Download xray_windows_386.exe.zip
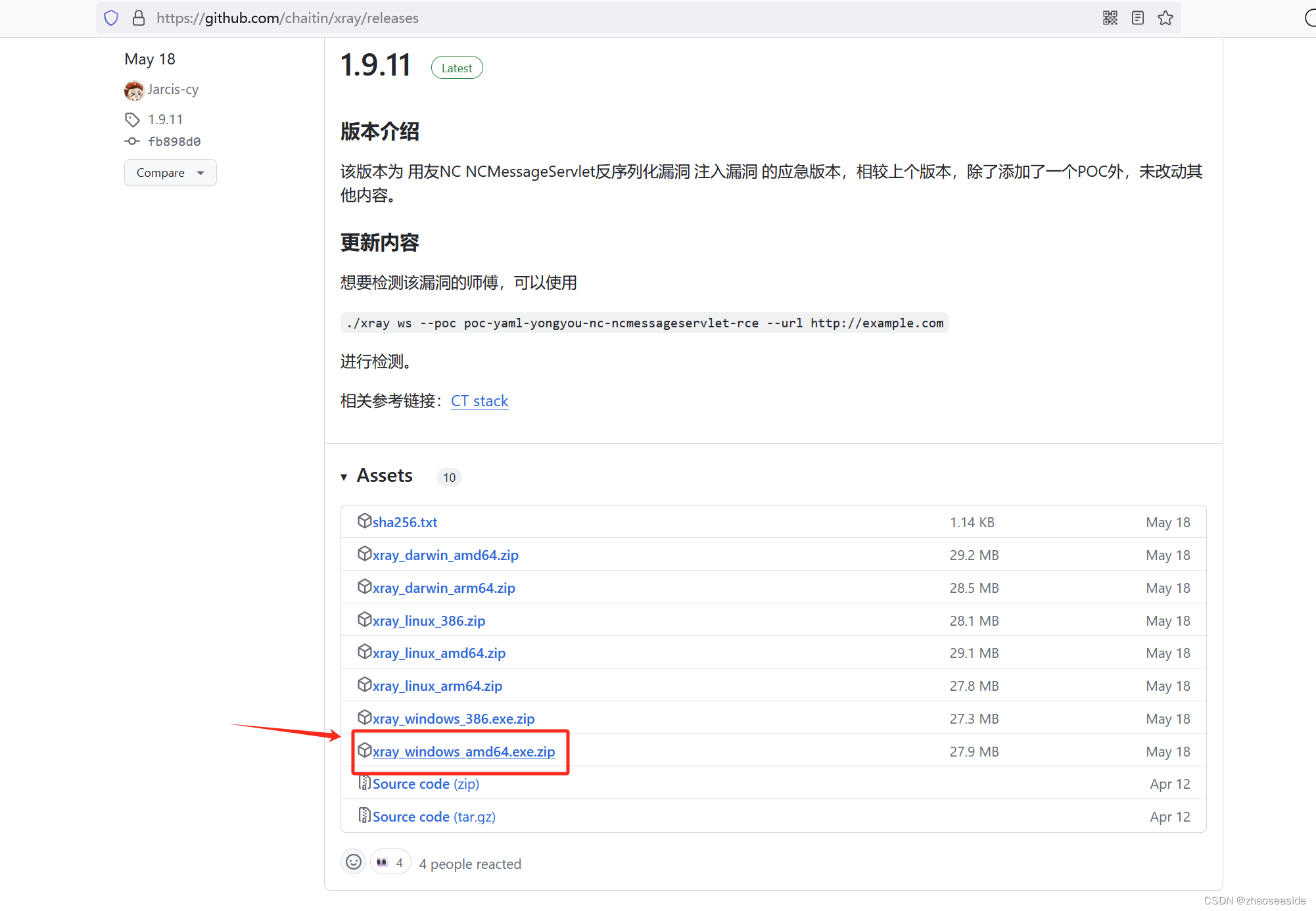The height and width of the screenshot is (911, 1316). pyautogui.click(x=454, y=719)
